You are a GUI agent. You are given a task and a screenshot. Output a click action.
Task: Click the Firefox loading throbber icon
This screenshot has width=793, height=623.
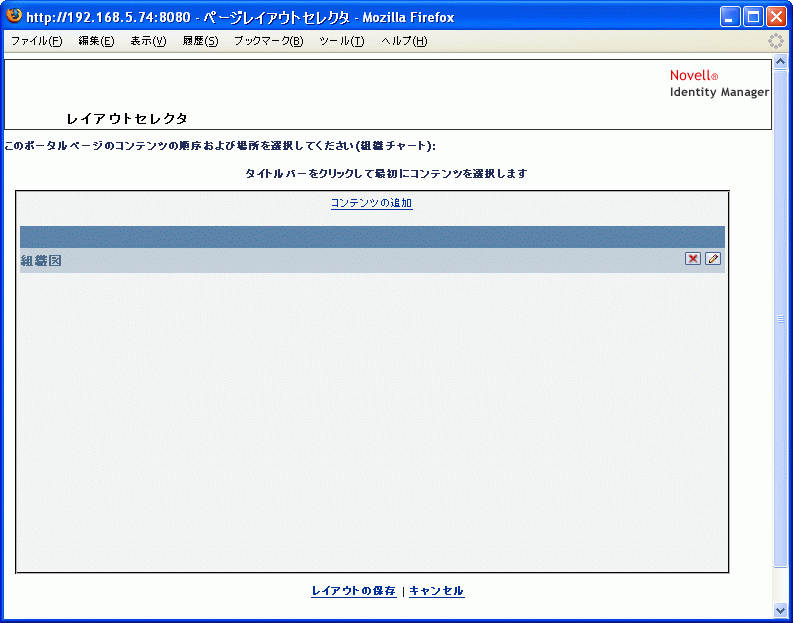[775, 41]
